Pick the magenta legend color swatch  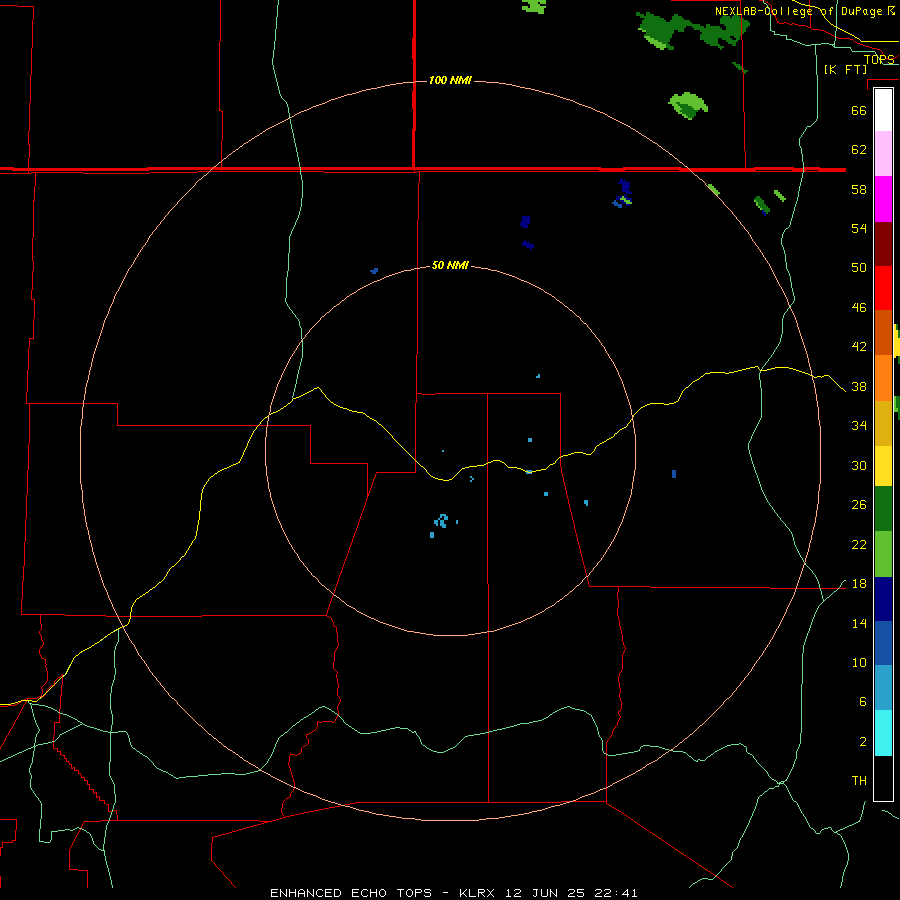883,199
